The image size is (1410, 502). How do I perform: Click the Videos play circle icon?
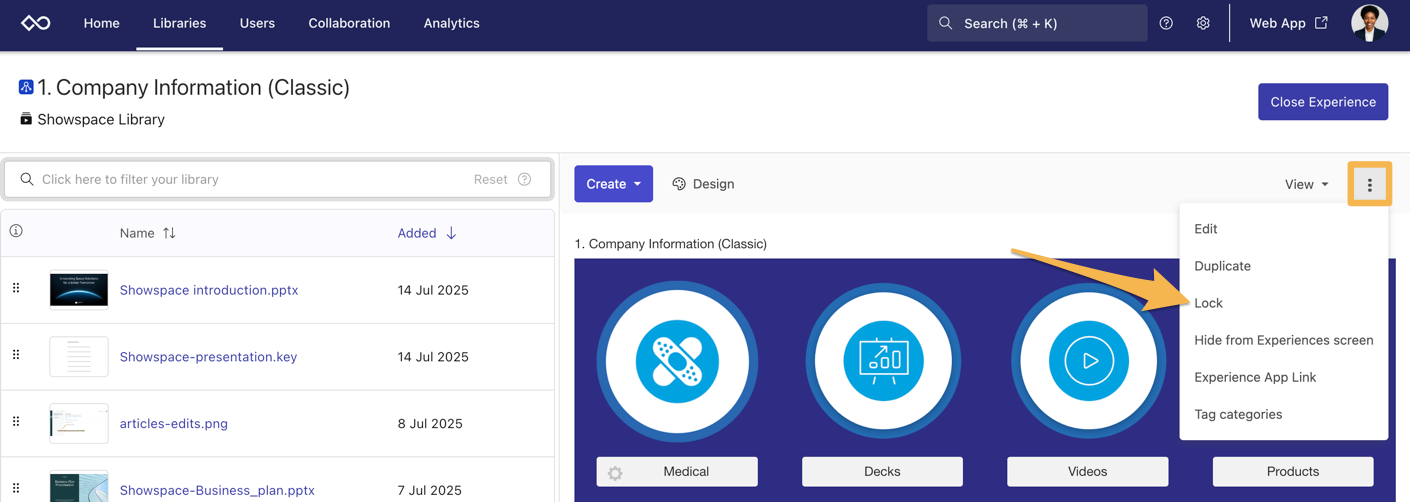(x=1088, y=361)
